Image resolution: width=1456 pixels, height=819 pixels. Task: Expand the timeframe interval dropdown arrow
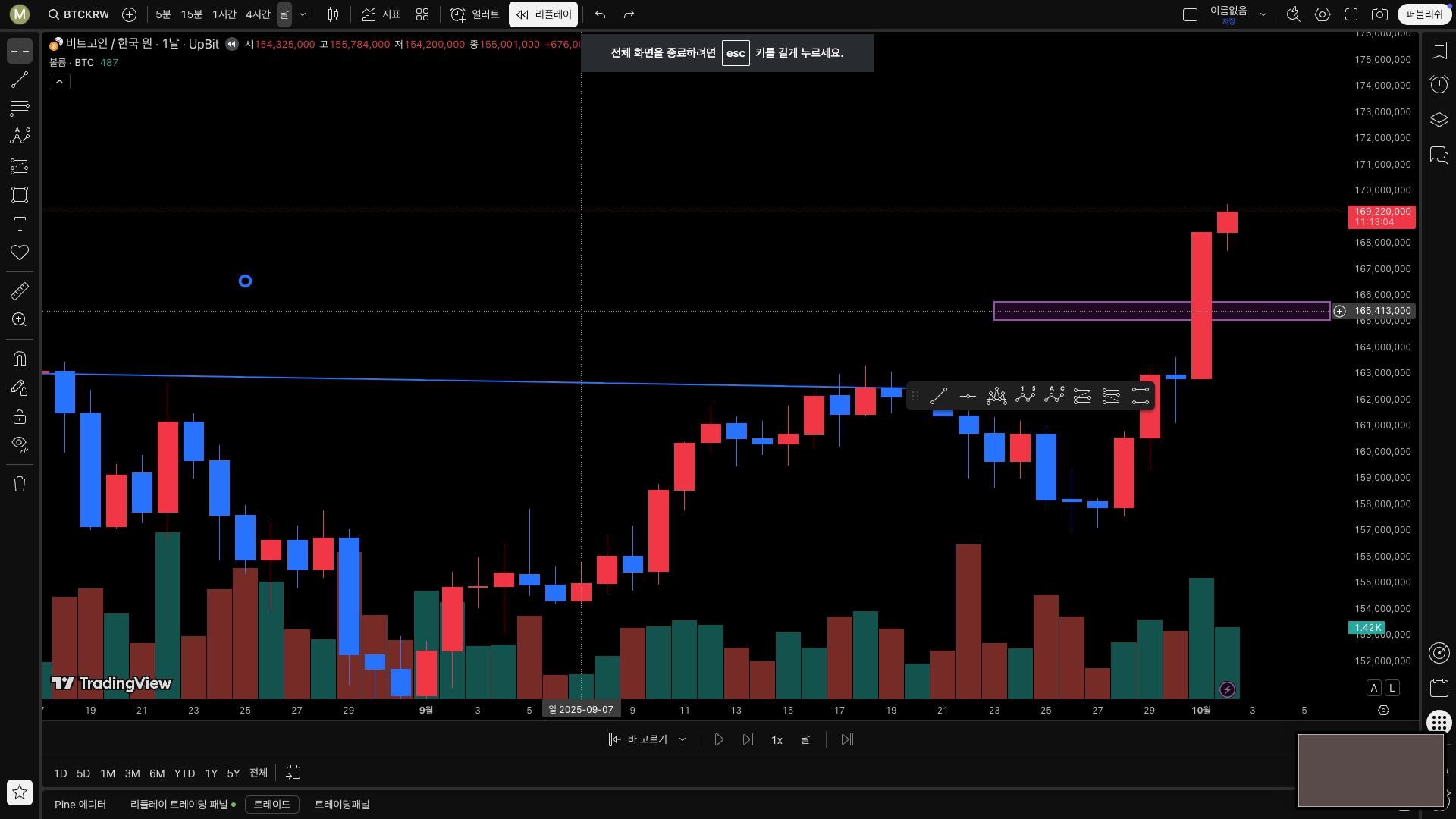coord(303,14)
